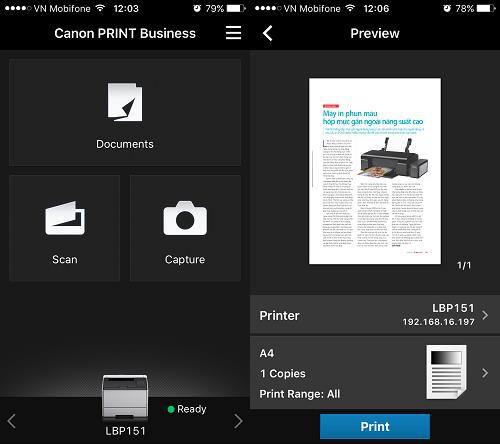Switch to the previous printer with left arrow
Image resolution: width=500 pixels, height=444 pixels.
(x=12, y=421)
